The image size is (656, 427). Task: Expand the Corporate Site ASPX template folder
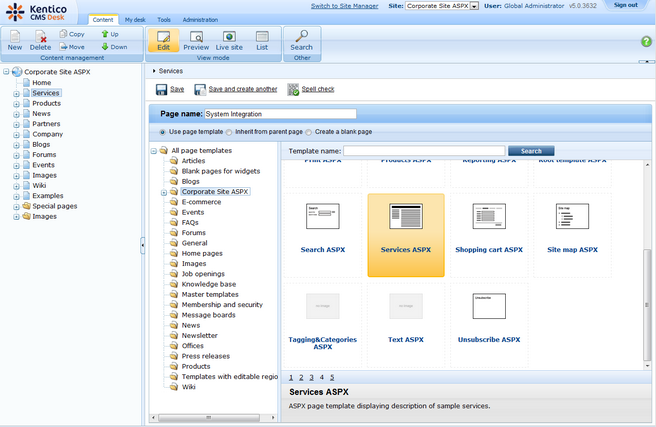(162, 191)
